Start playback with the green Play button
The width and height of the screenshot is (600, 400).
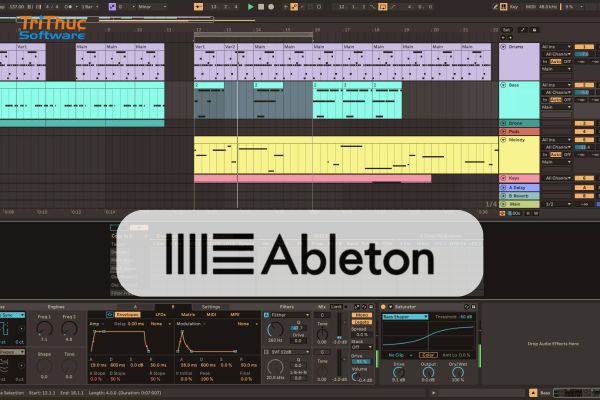[251, 7]
